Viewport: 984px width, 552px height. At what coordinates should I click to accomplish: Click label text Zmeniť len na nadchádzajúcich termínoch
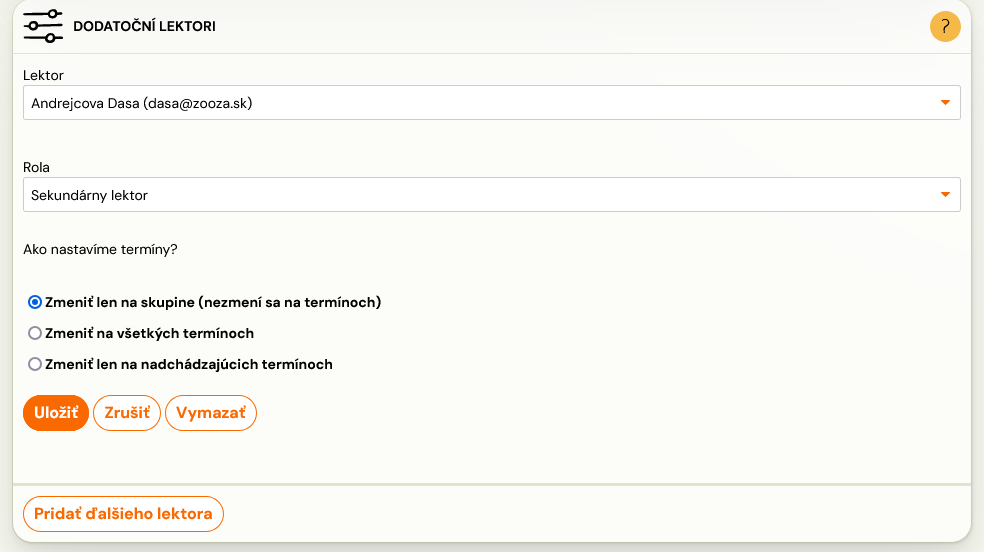[x=189, y=364]
